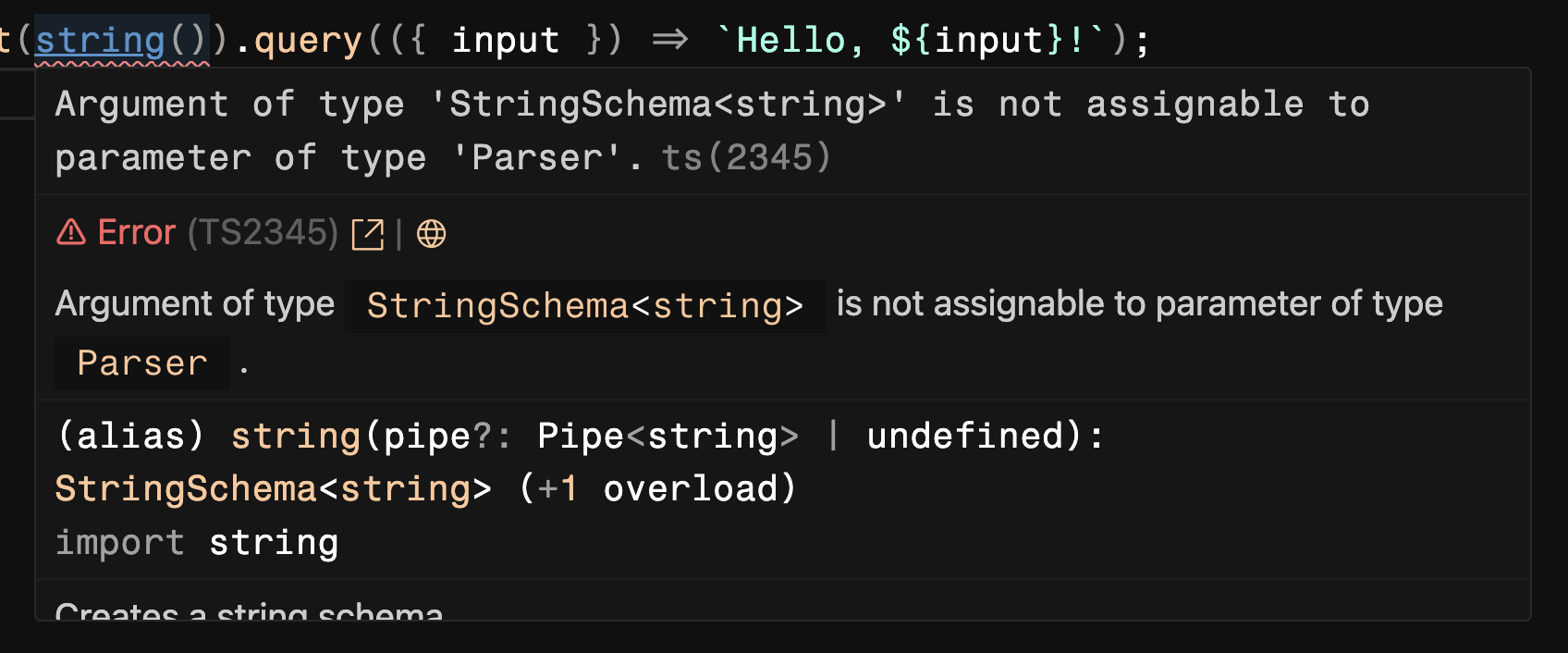Click the "ts(2345)" code in the message
Image resolution: width=1568 pixels, height=653 pixels.
coord(746,158)
